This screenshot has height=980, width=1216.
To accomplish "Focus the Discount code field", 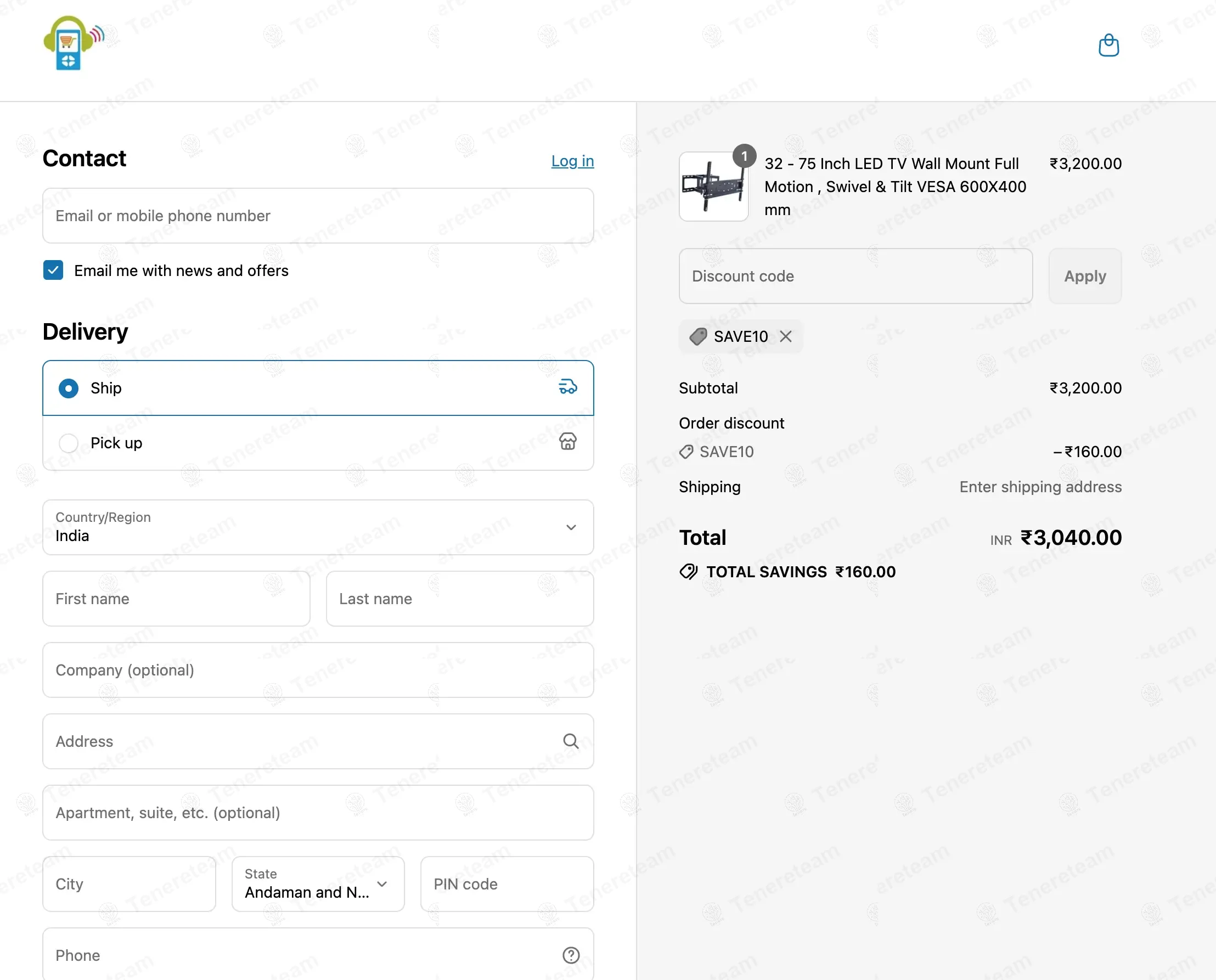I will click(x=855, y=276).
